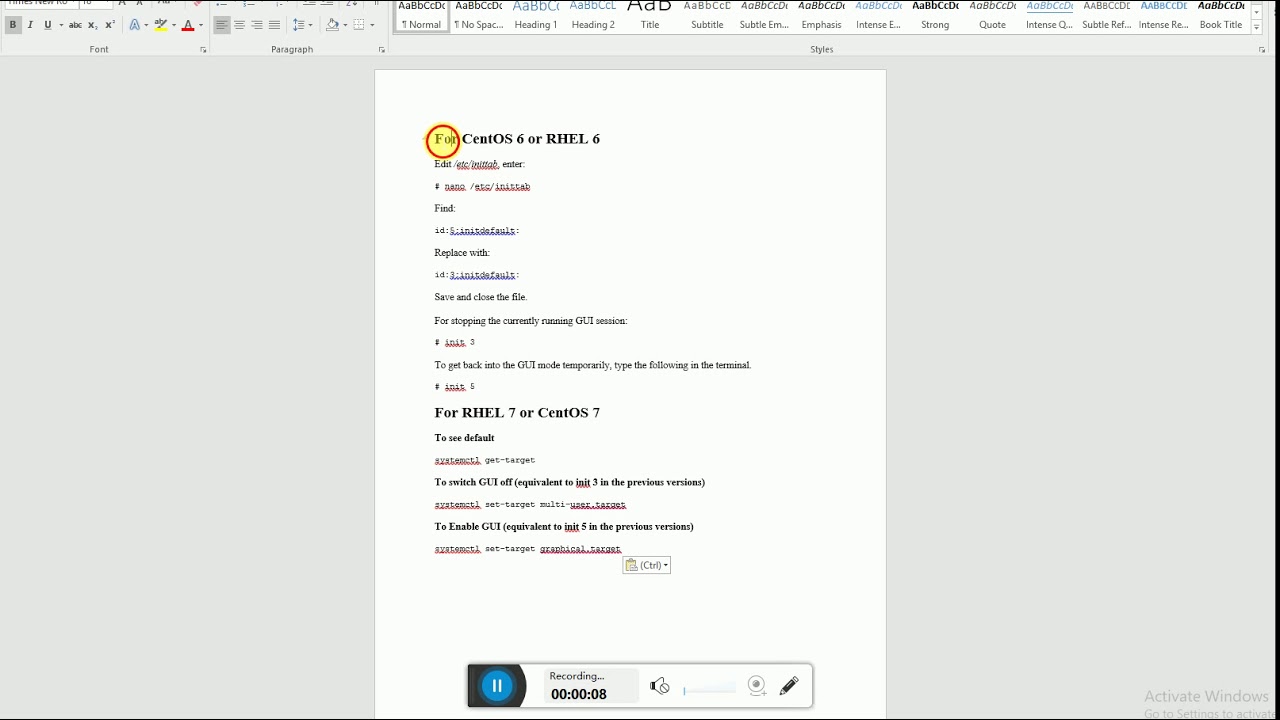Toggle Italic formatting
The width and height of the screenshot is (1280, 720).
pyautogui.click(x=30, y=25)
